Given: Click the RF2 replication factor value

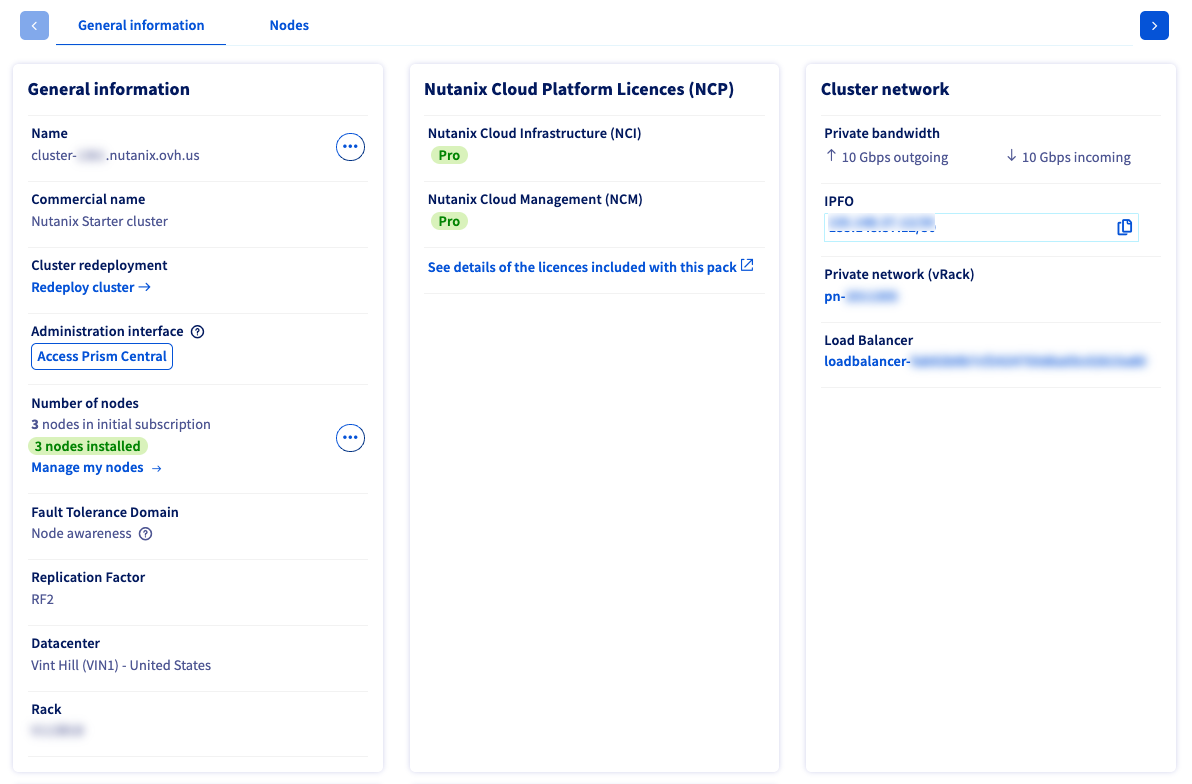Looking at the screenshot, I should pos(43,599).
